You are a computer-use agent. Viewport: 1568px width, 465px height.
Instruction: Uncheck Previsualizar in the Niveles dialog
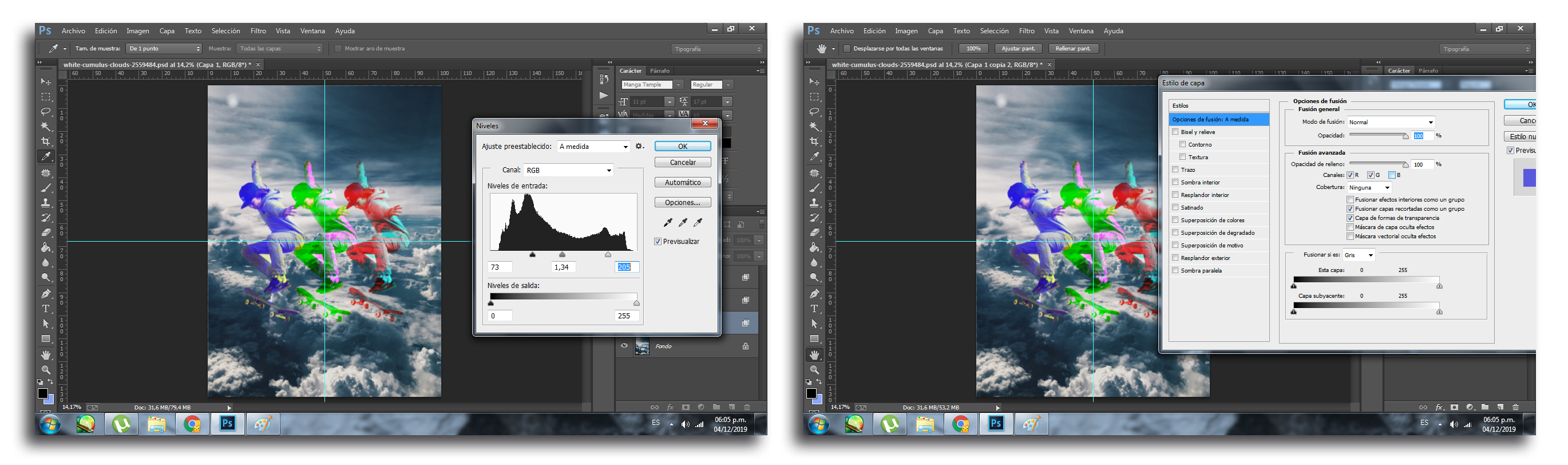(x=658, y=241)
